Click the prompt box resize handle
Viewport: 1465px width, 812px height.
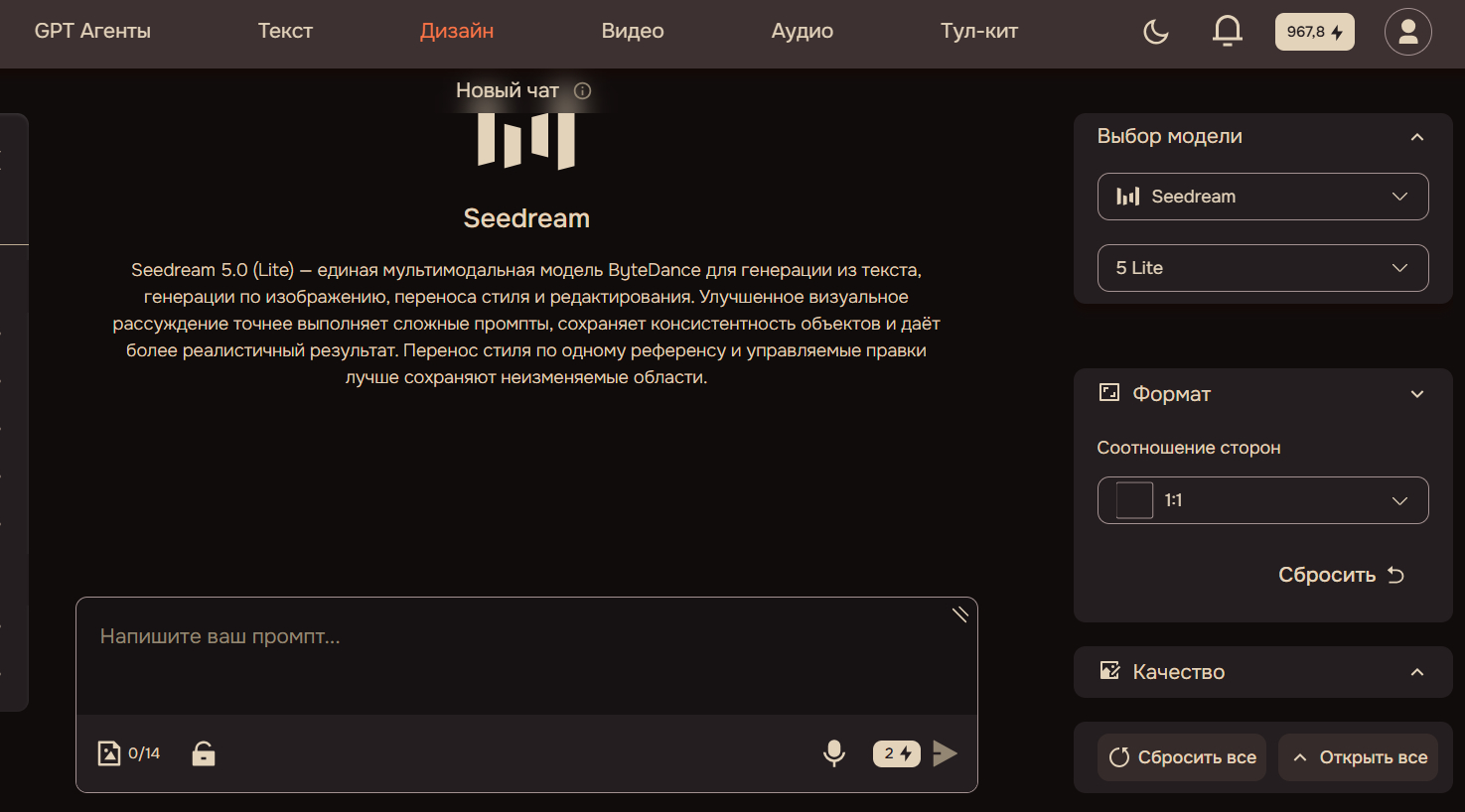(960, 614)
